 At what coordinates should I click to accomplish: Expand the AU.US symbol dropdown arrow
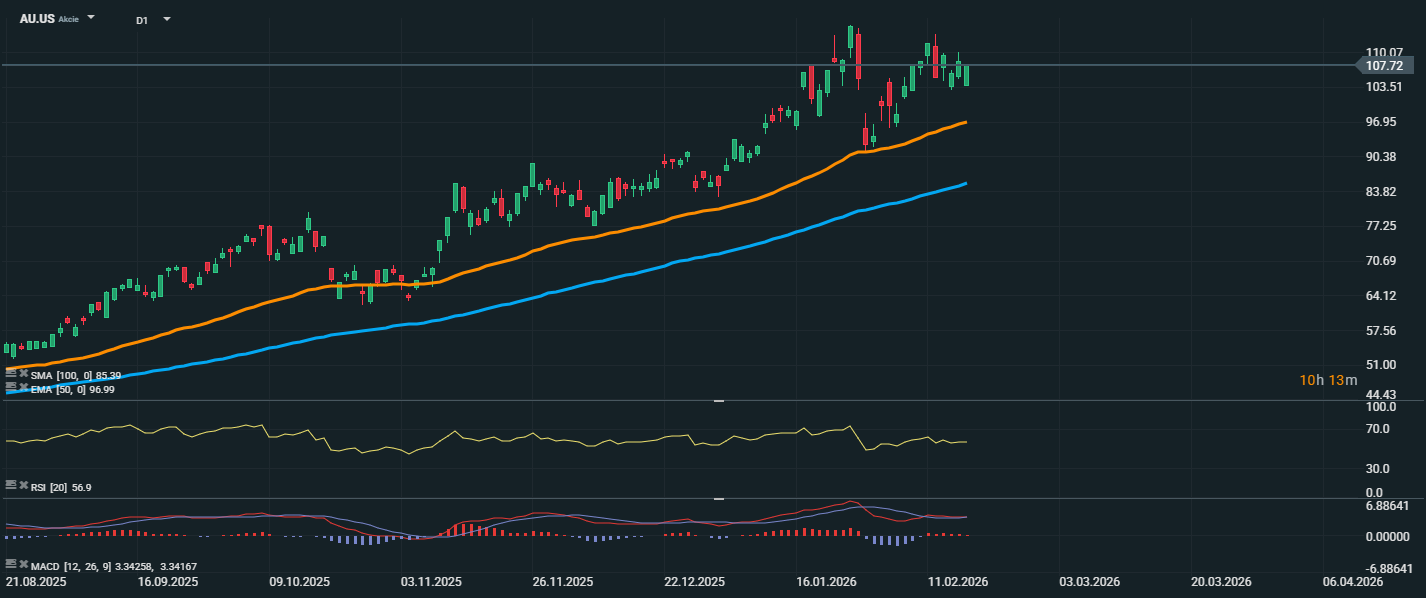91,18
